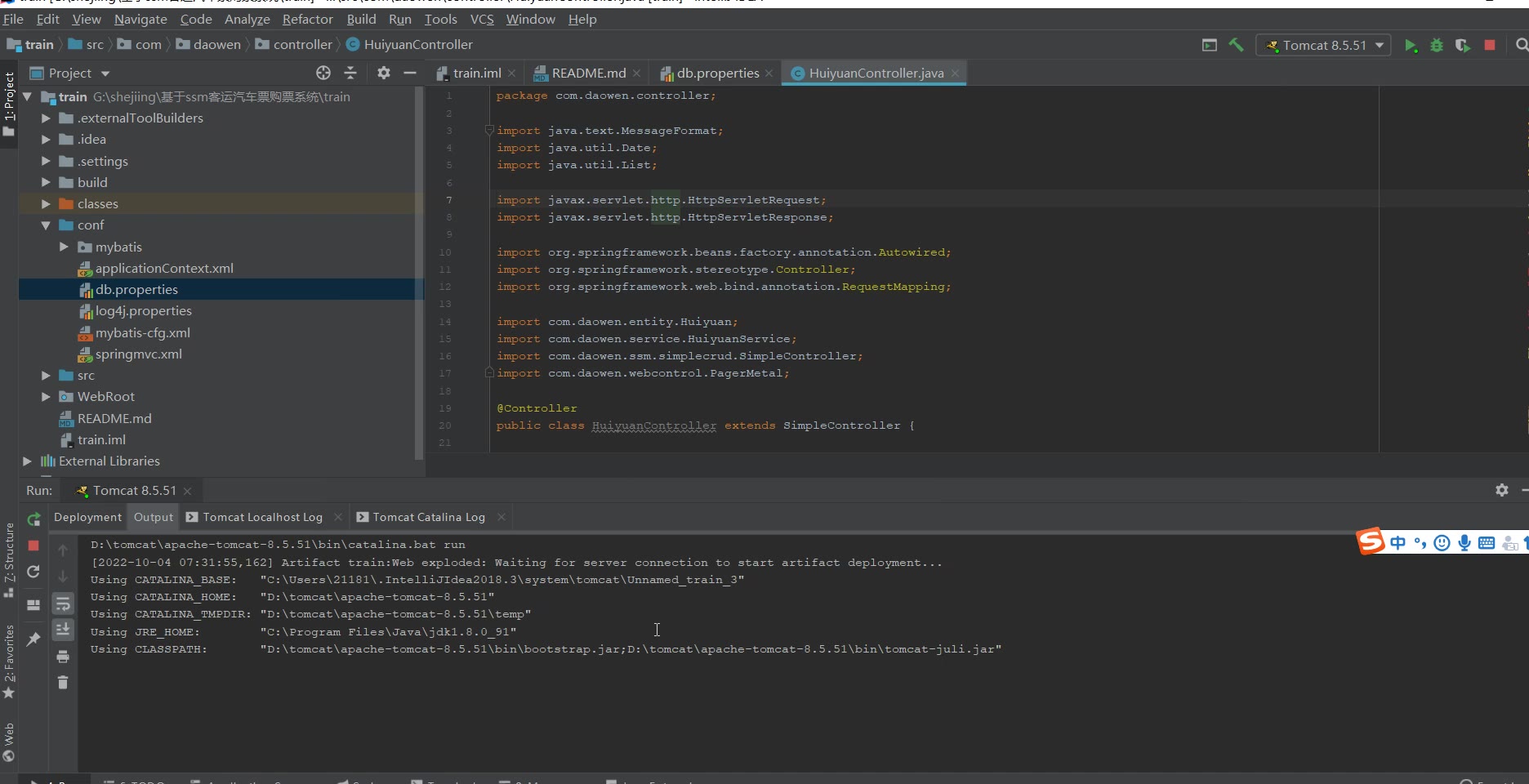1529x784 pixels.
Task: Click the red Stop button in main toolbar
Action: coord(1490,46)
